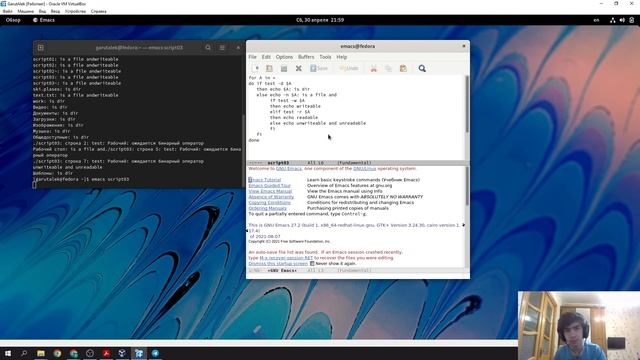Click the scissors Cut icon in Emacs toolbar

tap(373, 68)
